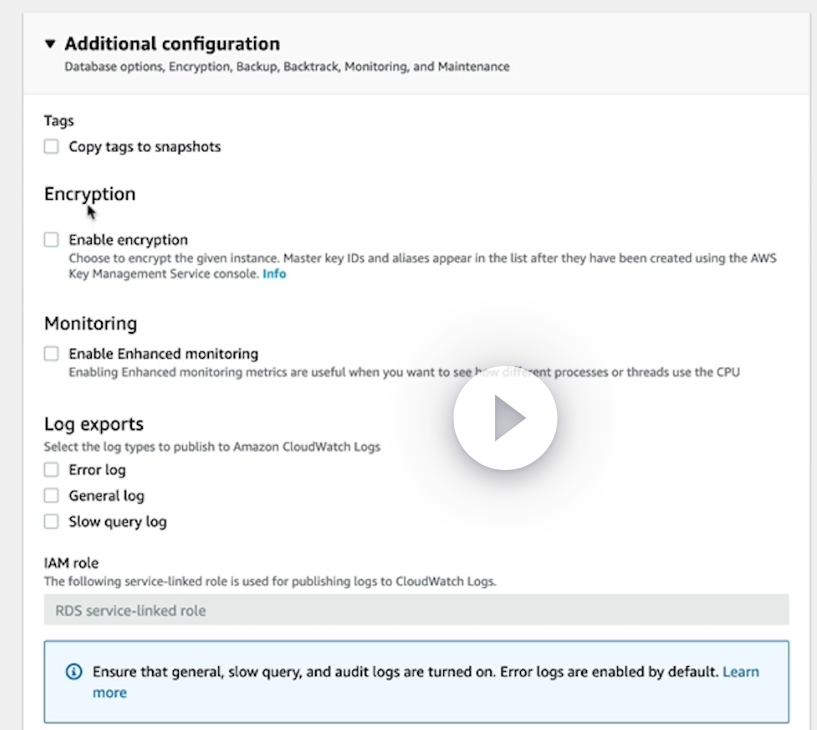This screenshot has height=730, width=817.
Task: Check the Error log export option
Action: click(x=52, y=470)
